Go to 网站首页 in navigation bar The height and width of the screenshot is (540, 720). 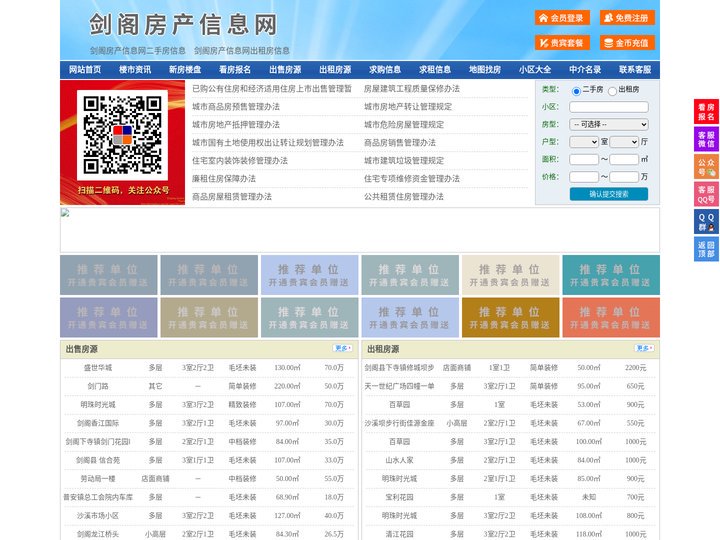tap(85, 70)
